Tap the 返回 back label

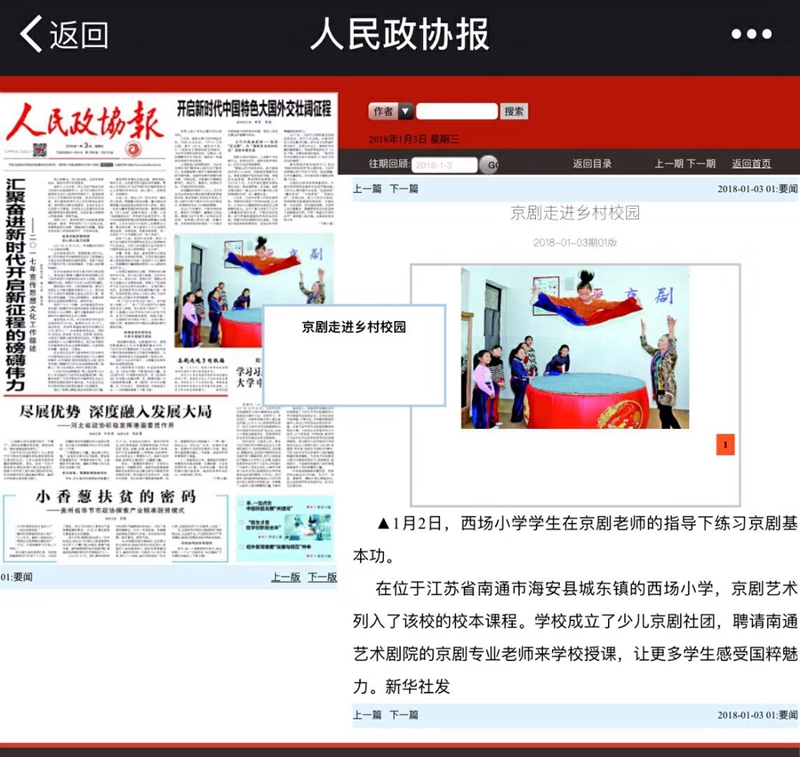[x=79, y=35]
